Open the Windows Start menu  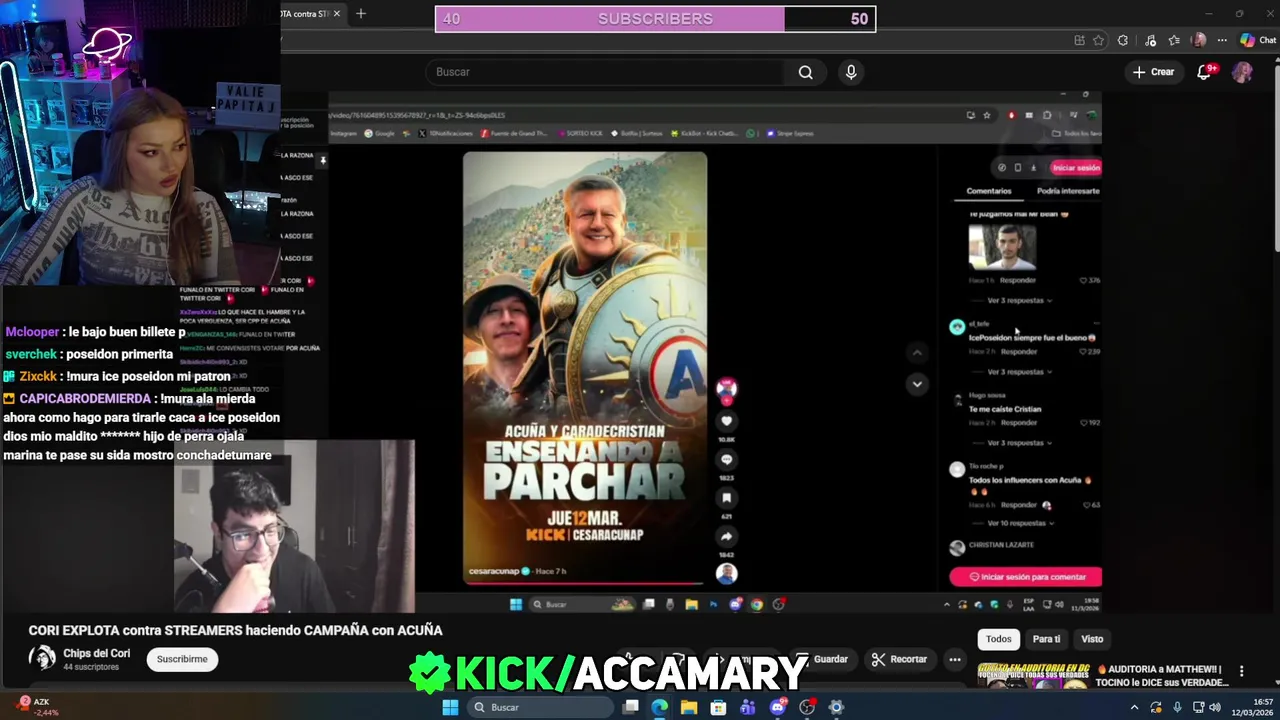tap(450, 707)
